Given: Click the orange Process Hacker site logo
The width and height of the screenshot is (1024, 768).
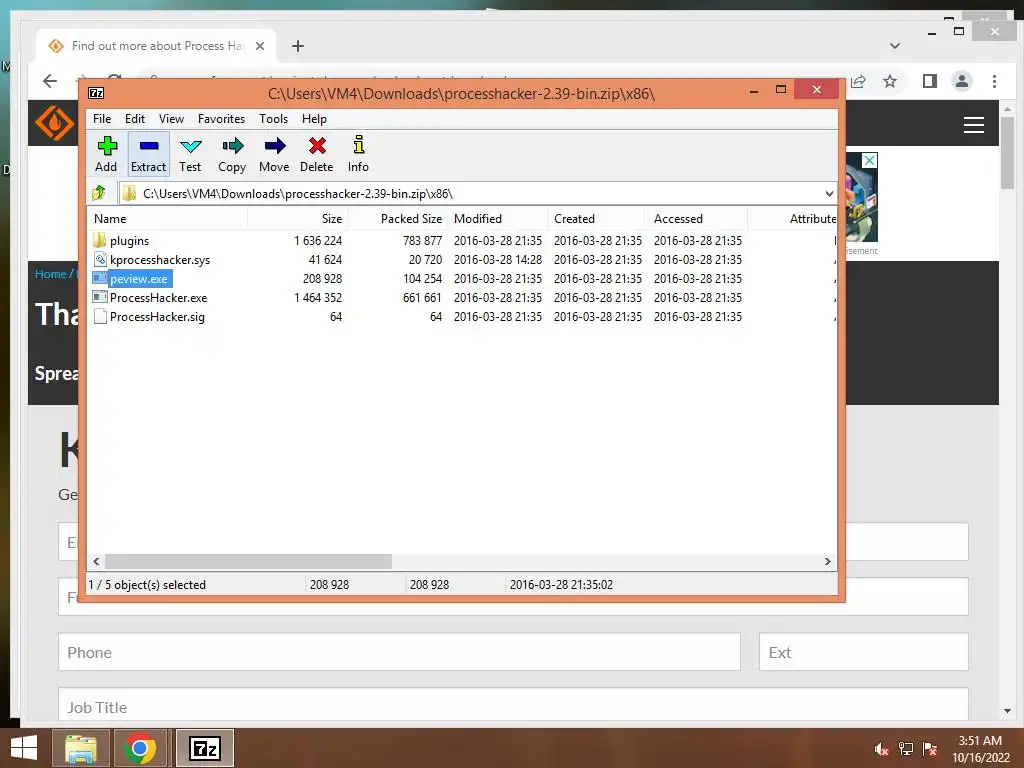Looking at the screenshot, I should coord(54,123).
